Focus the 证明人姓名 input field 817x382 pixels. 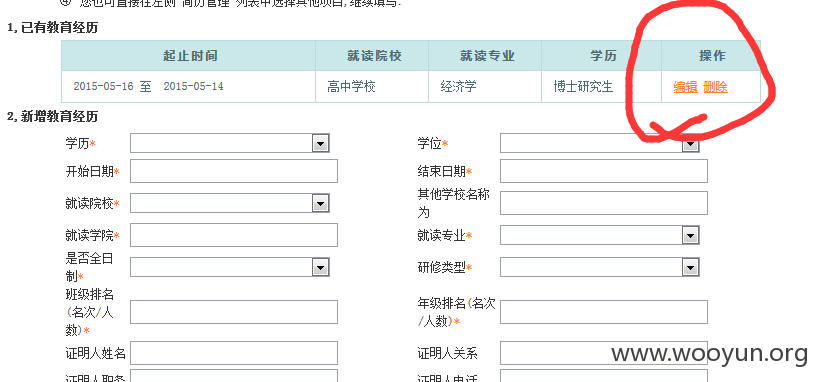coord(234,353)
